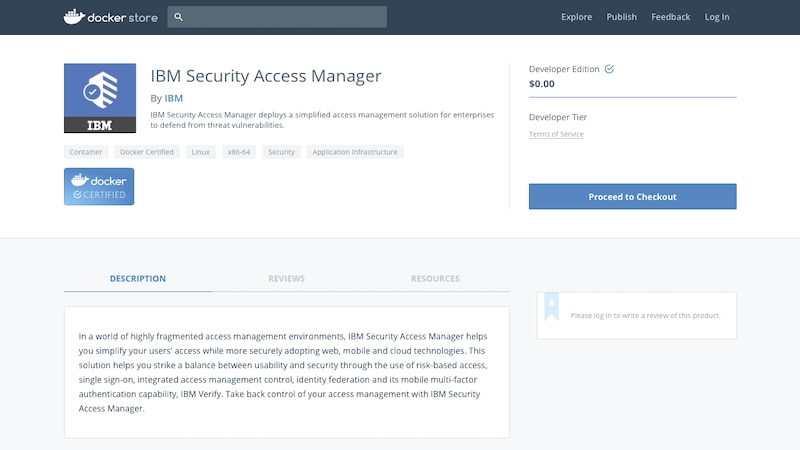Click the Docker Store whale logo
800x450 pixels.
pos(111,17)
